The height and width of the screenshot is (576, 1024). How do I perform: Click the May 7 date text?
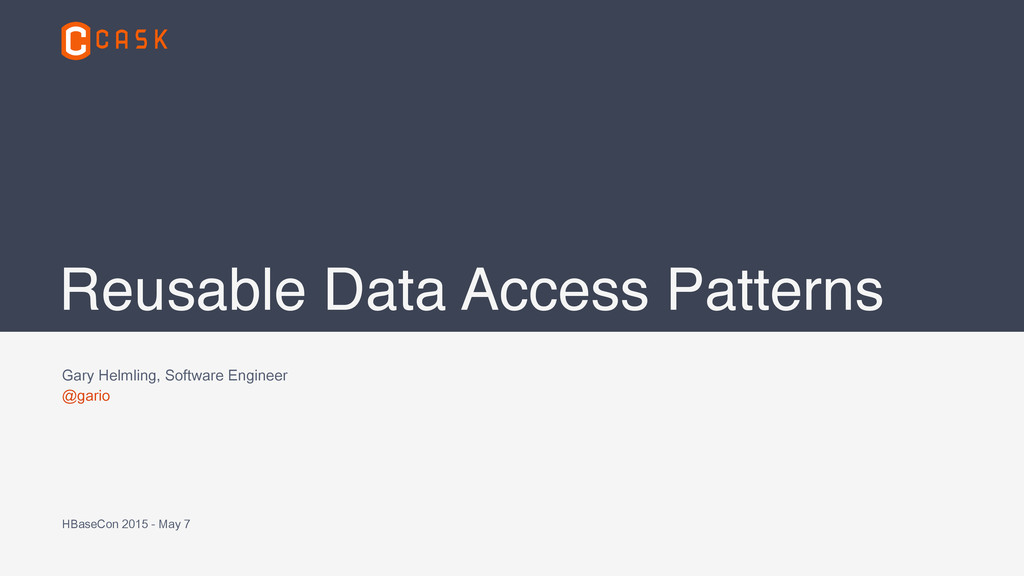point(174,524)
